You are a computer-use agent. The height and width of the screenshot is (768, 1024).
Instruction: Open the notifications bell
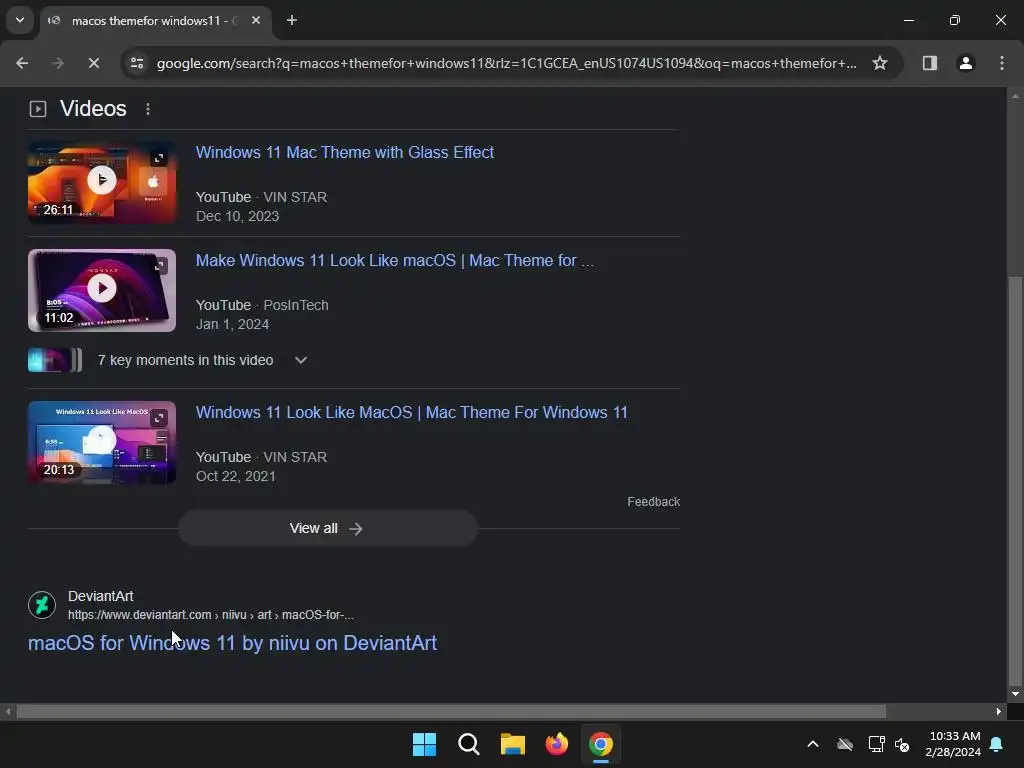coord(997,744)
